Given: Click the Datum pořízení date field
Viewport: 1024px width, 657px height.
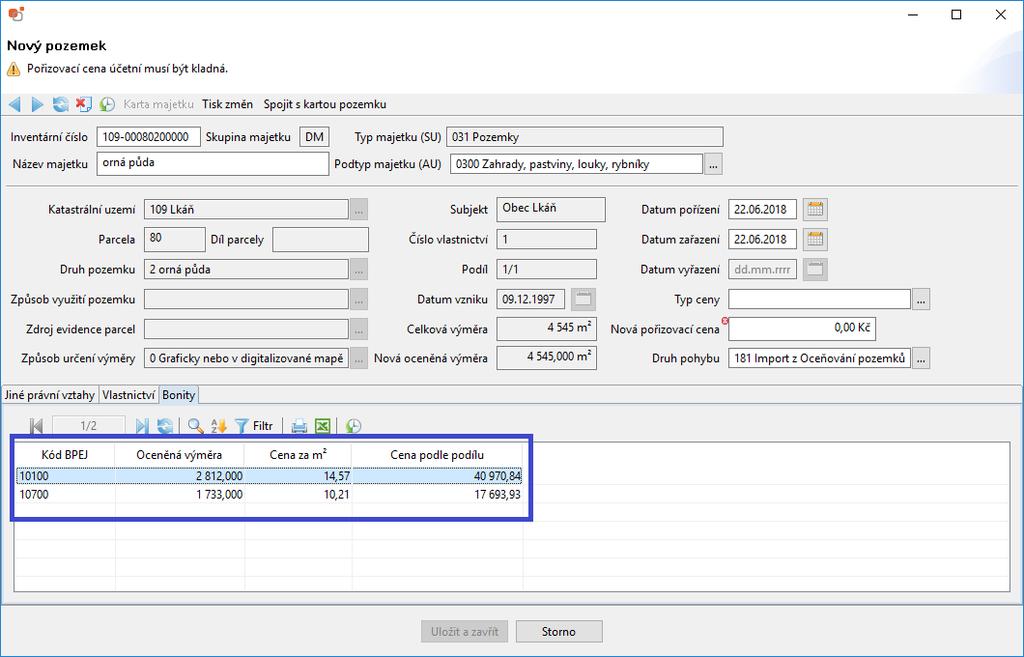Looking at the screenshot, I should coord(762,210).
